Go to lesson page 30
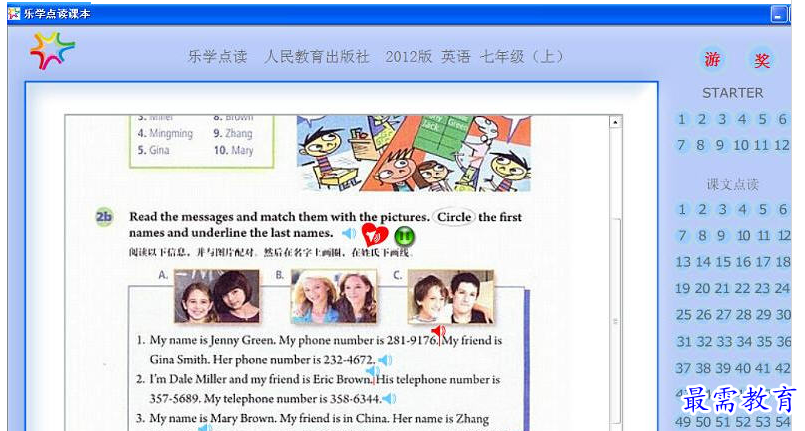The image size is (805, 431). (x=783, y=315)
